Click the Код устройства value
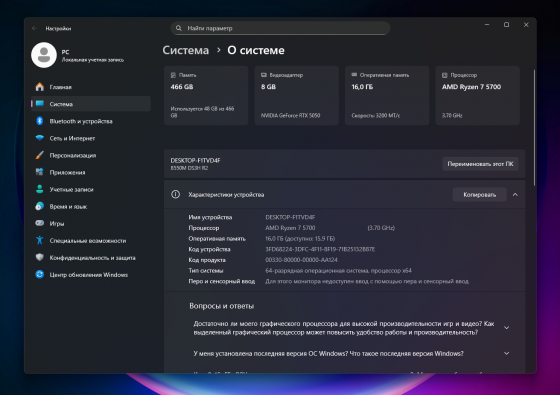The width and height of the screenshot is (560, 395). [x=320, y=249]
